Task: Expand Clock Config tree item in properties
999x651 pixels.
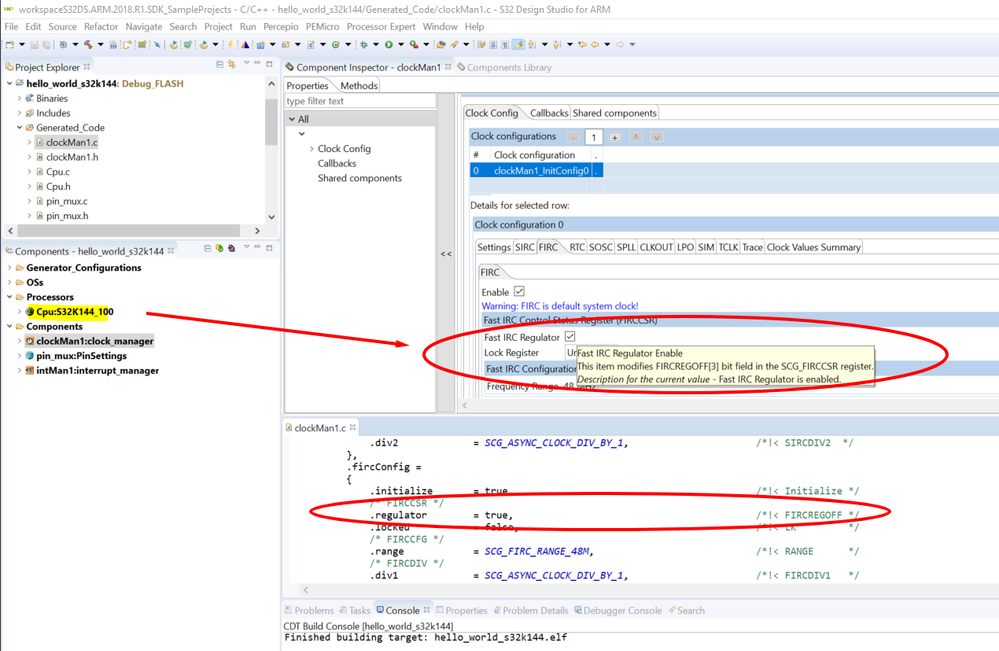Action: pos(312,148)
